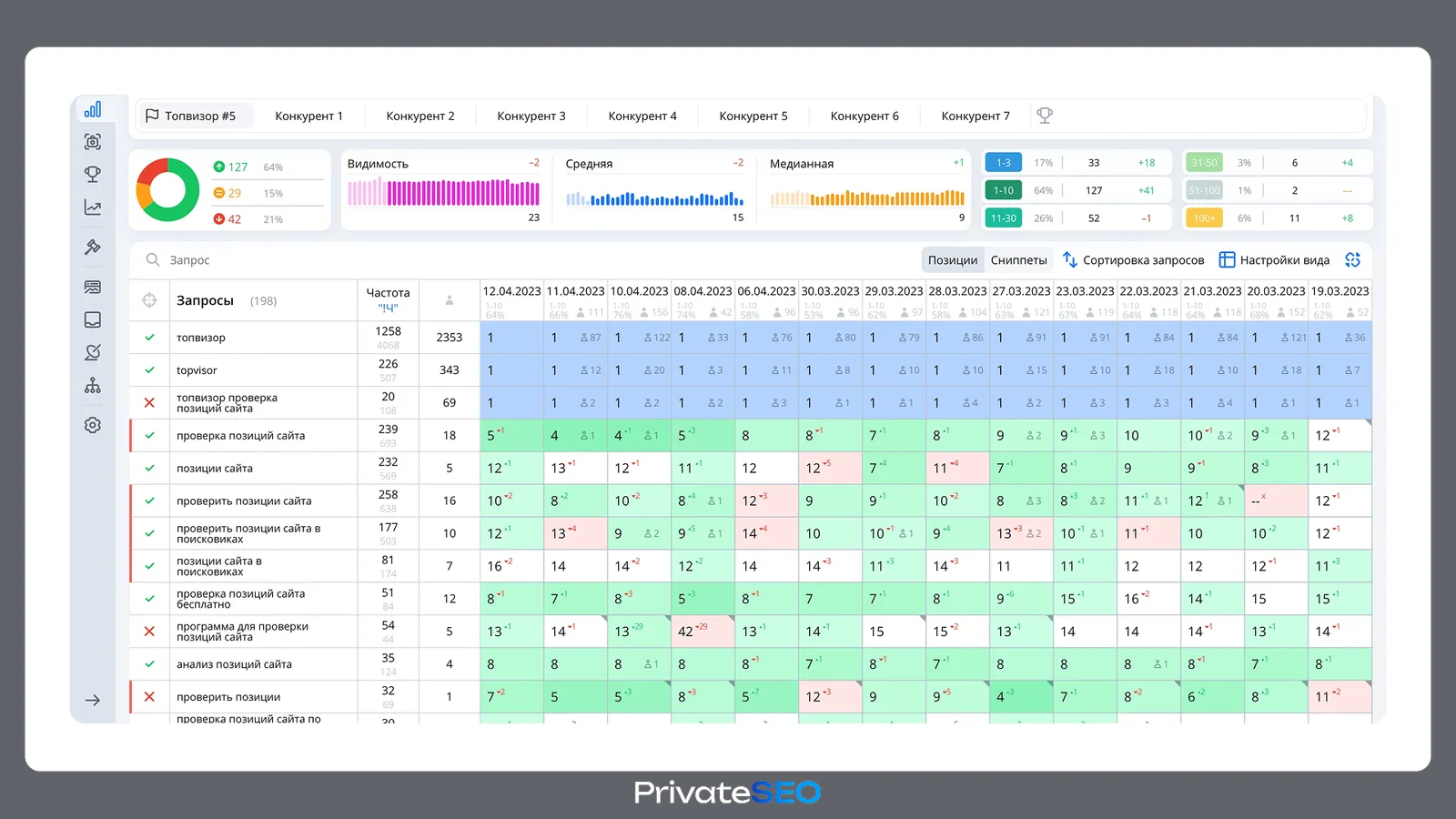The height and width of the screenshot is (819, 1456).
Task: Switch view to Сниппеты
Action: [1018, 260]
